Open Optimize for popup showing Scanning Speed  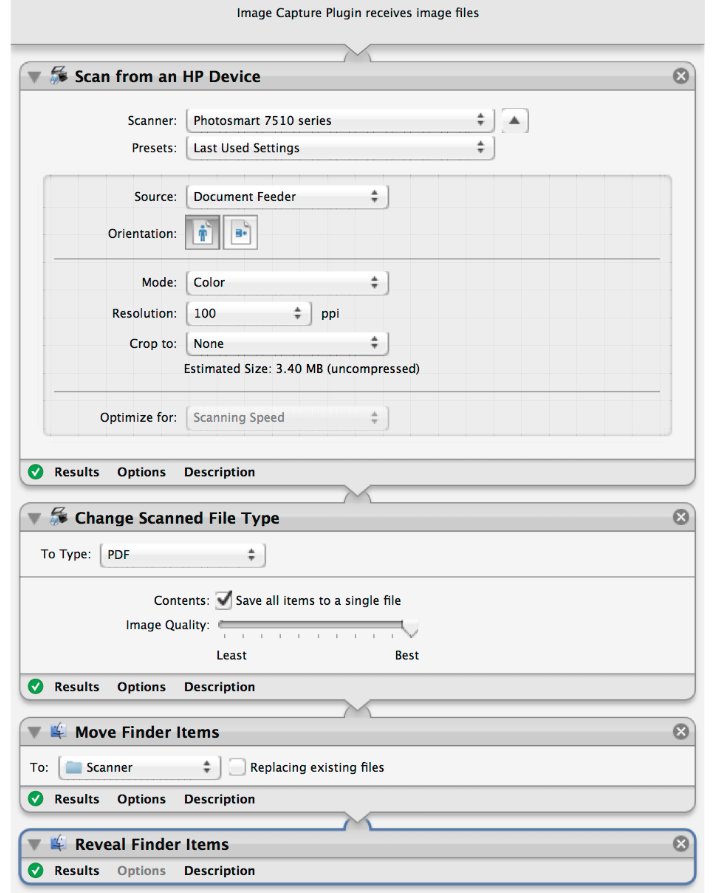287,417
